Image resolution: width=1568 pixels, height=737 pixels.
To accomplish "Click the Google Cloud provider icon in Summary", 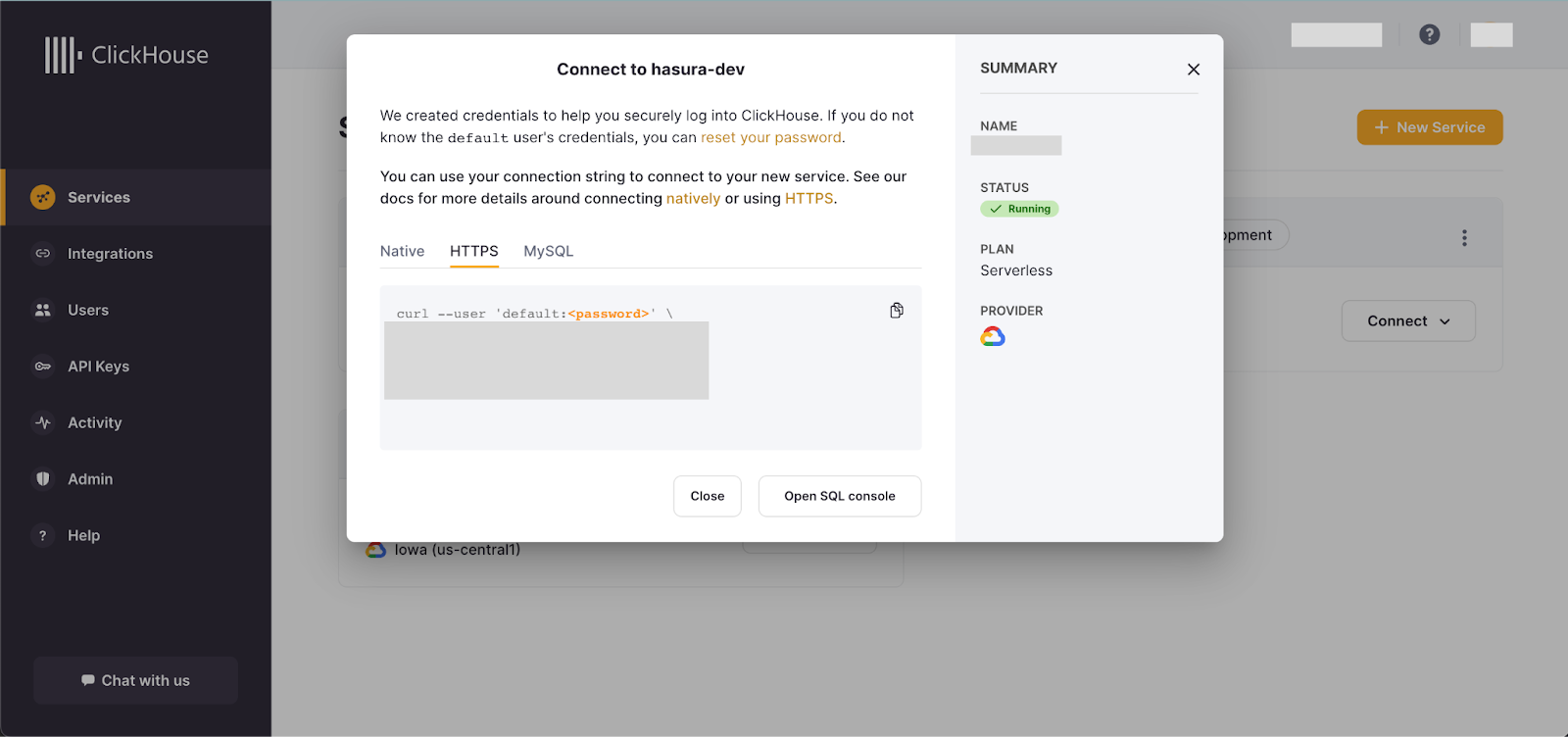I will tap(993, 337).
